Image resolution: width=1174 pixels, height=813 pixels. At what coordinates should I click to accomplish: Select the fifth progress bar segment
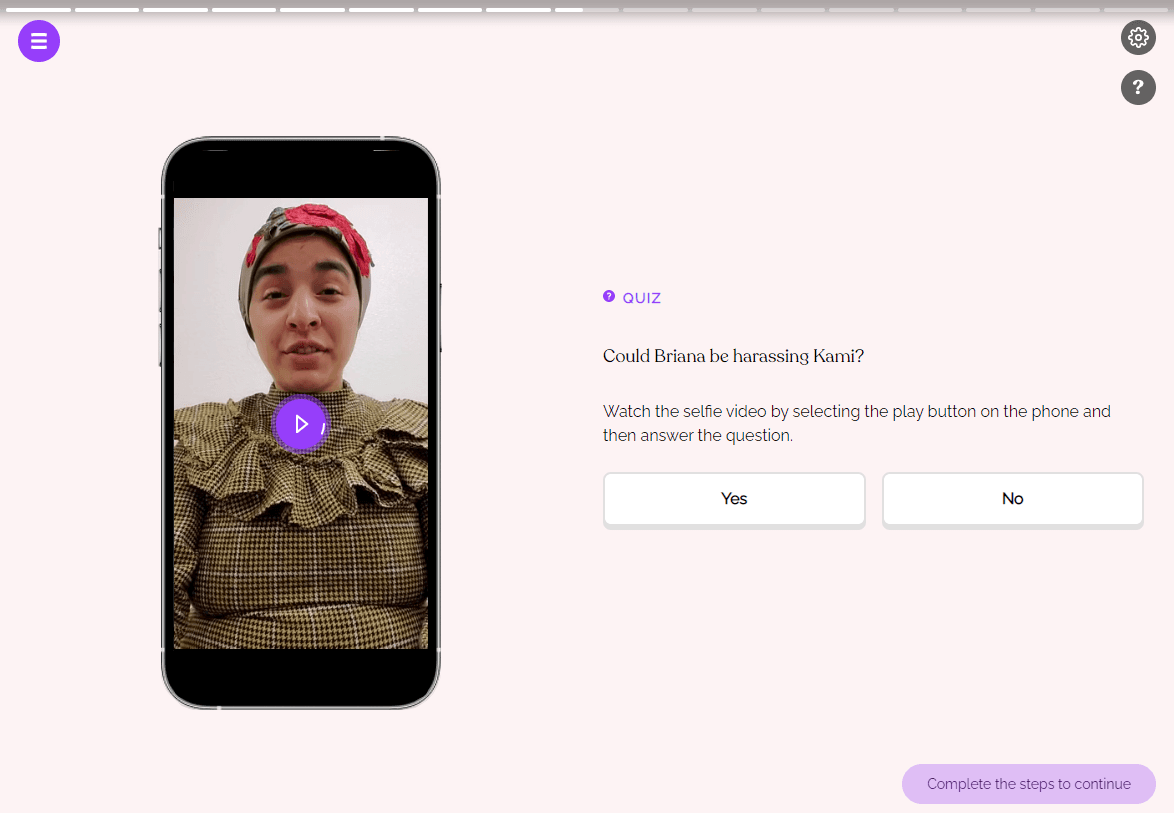pyautogui.click(x=312, y=10)
